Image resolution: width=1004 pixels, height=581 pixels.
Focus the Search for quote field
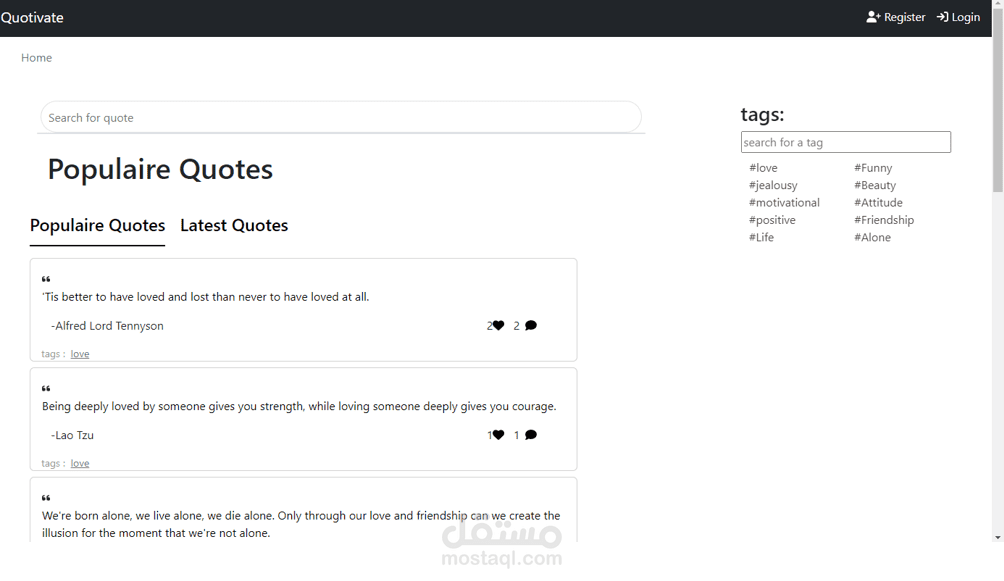341,117
